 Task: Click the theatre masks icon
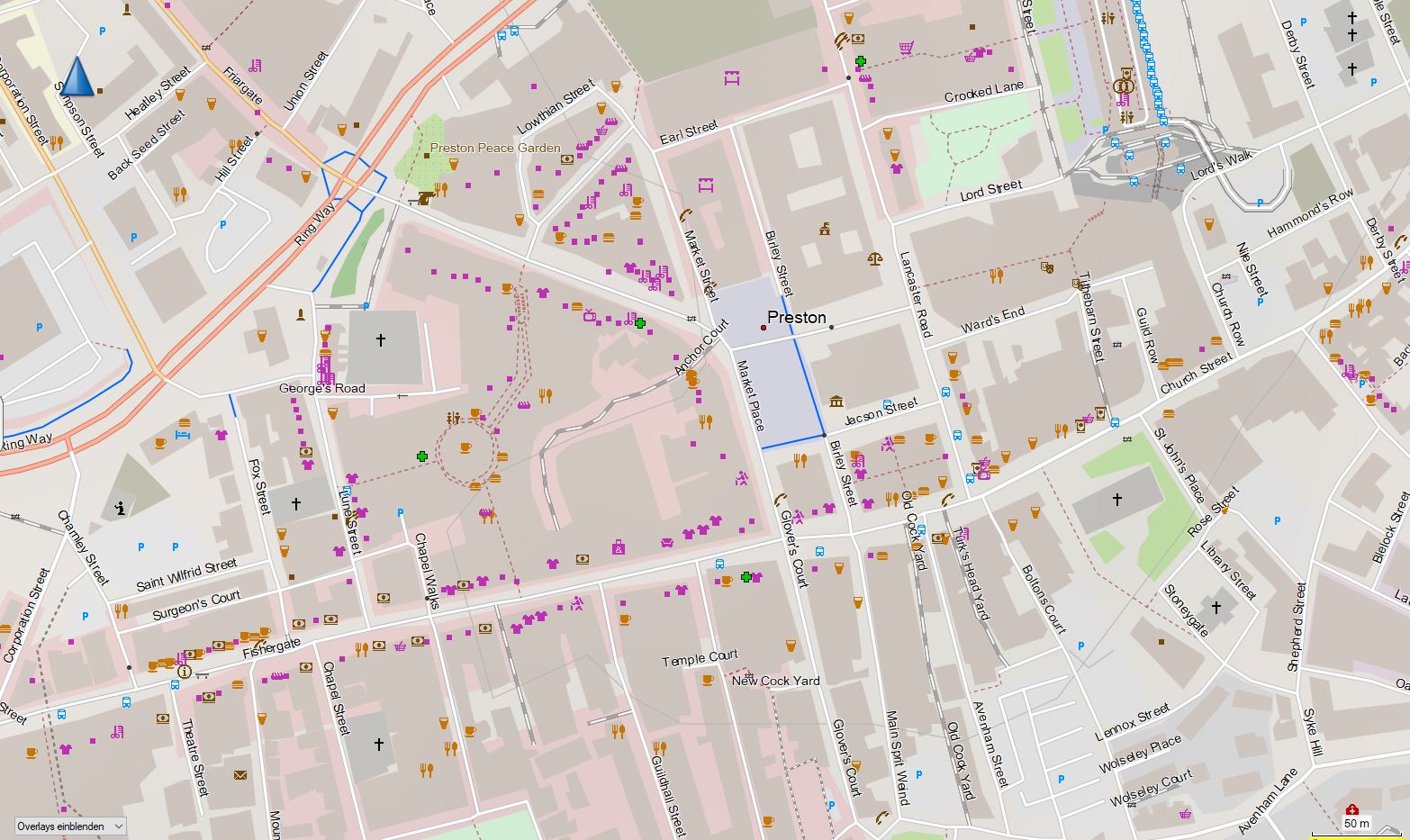pyautogui.click(x=1047, y=266)
